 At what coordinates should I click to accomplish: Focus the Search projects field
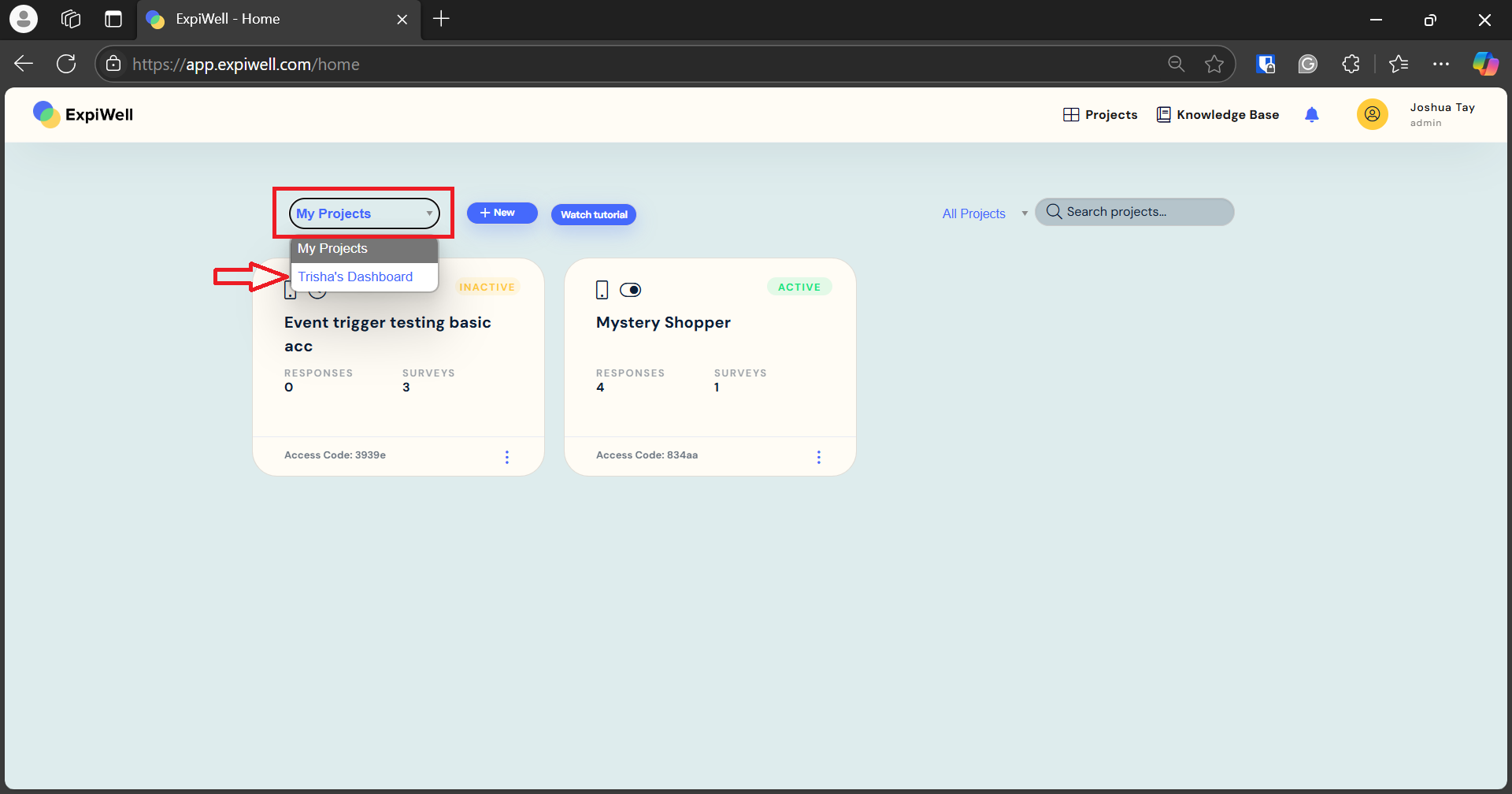pyautogui.click(x=1135, y=212)
